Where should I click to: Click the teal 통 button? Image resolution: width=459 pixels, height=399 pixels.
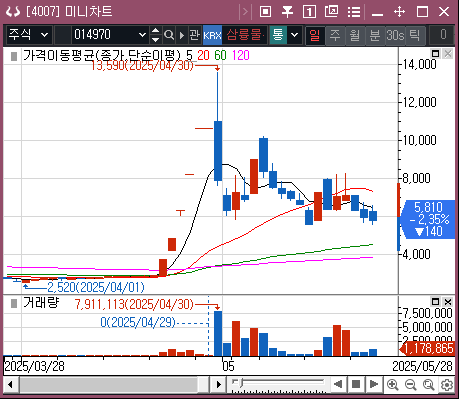(x=278, y=35)
